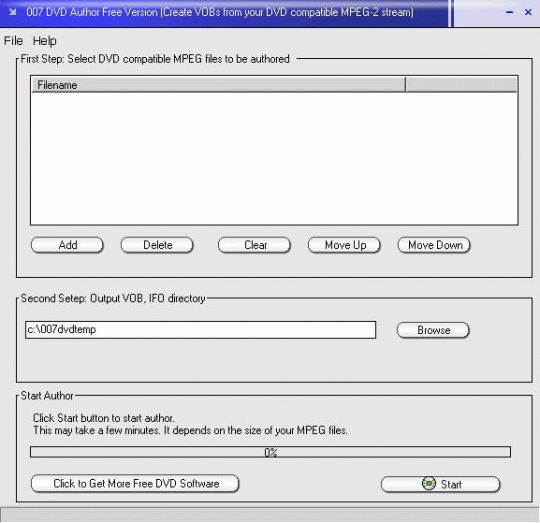Open the File menu
Screen dimensions: 540x523
point(13,41)
